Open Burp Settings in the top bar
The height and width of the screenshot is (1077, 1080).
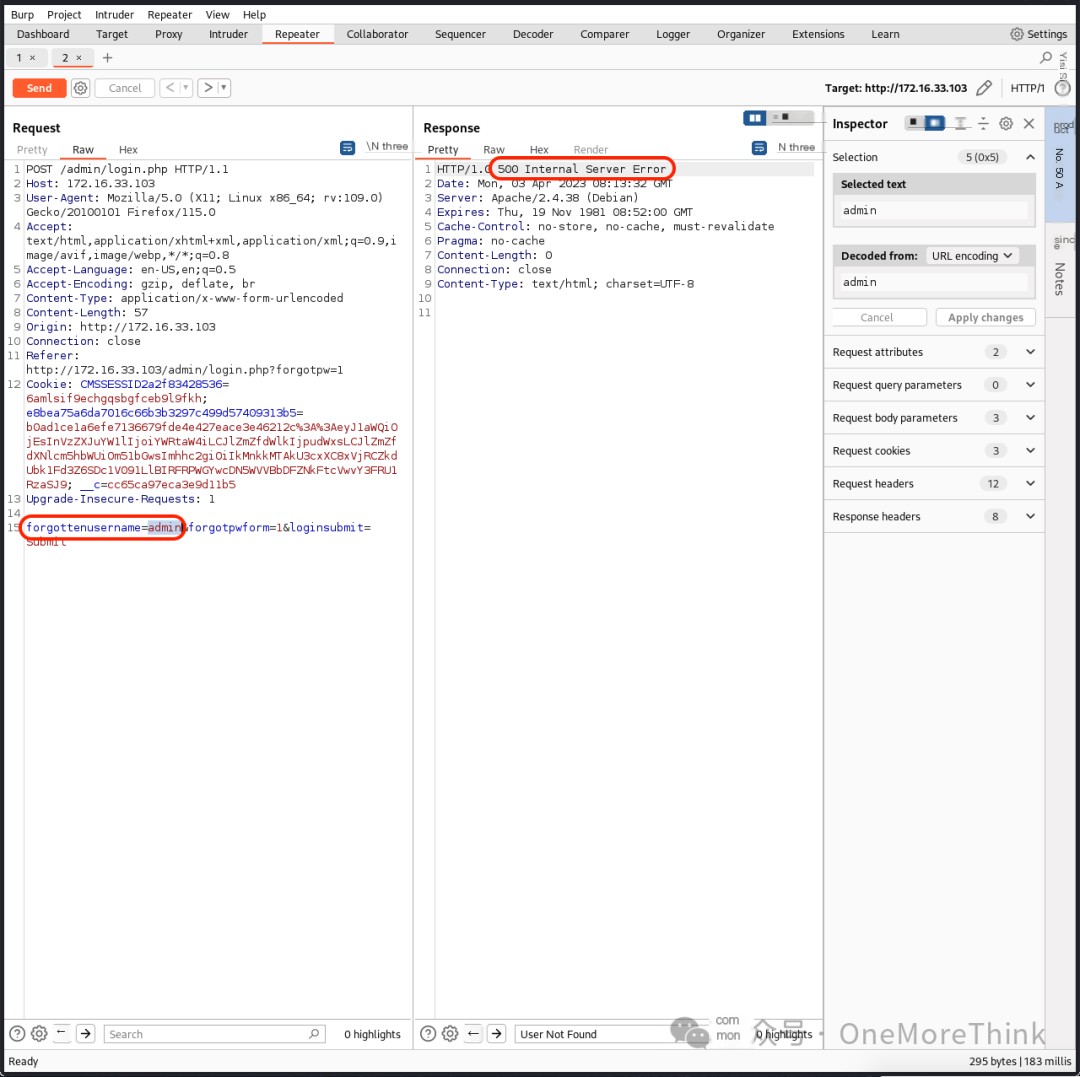click(1039, 34)
